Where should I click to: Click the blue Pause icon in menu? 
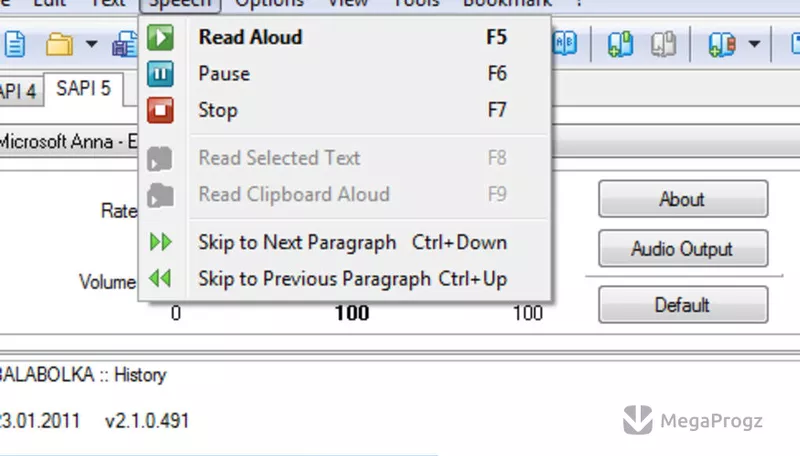tap(160, 74)
